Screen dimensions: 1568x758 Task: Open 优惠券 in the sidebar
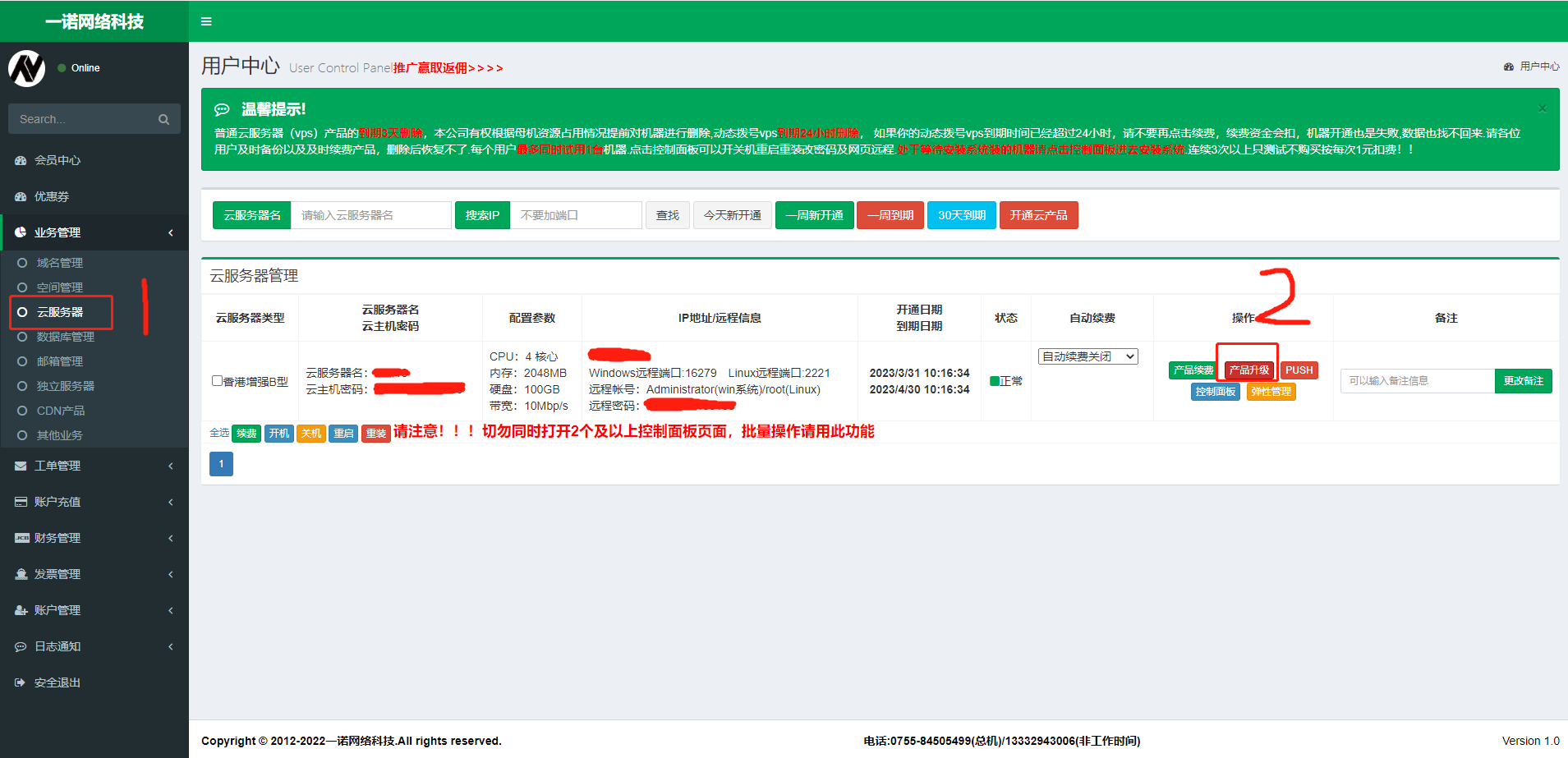(x=51, y=196)
